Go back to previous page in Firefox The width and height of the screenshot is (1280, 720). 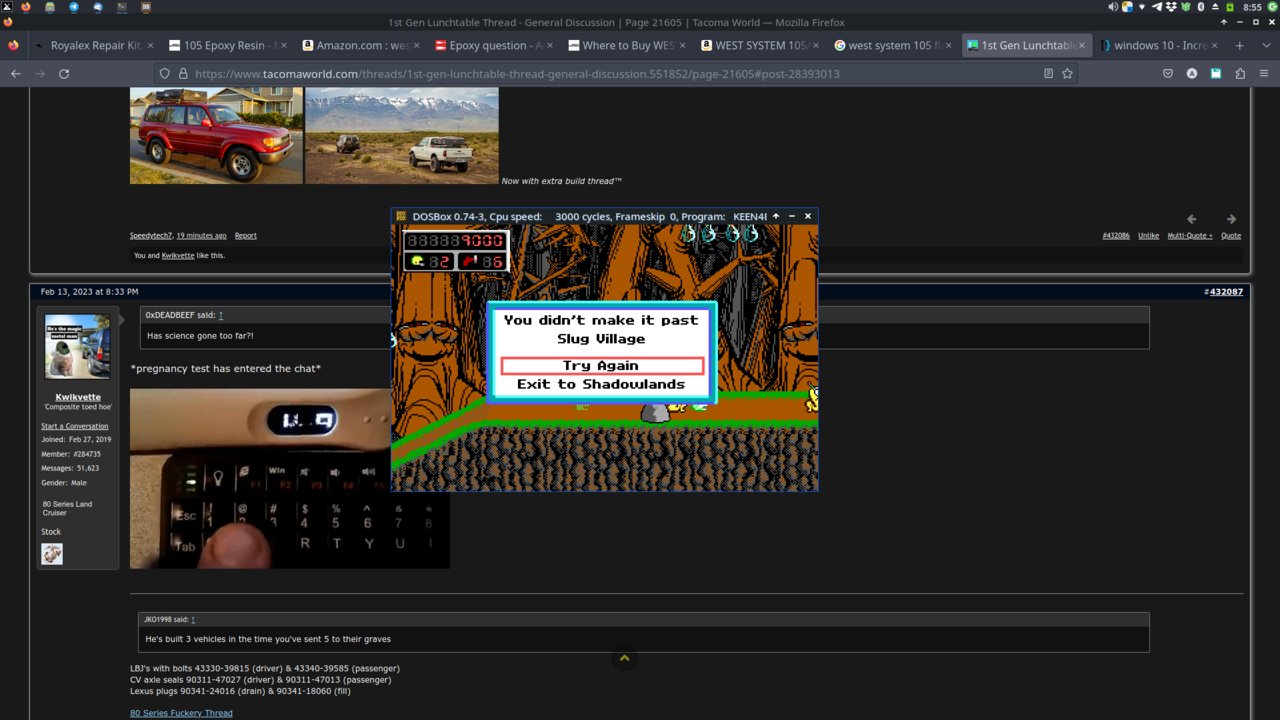click(x=15, y=74)
